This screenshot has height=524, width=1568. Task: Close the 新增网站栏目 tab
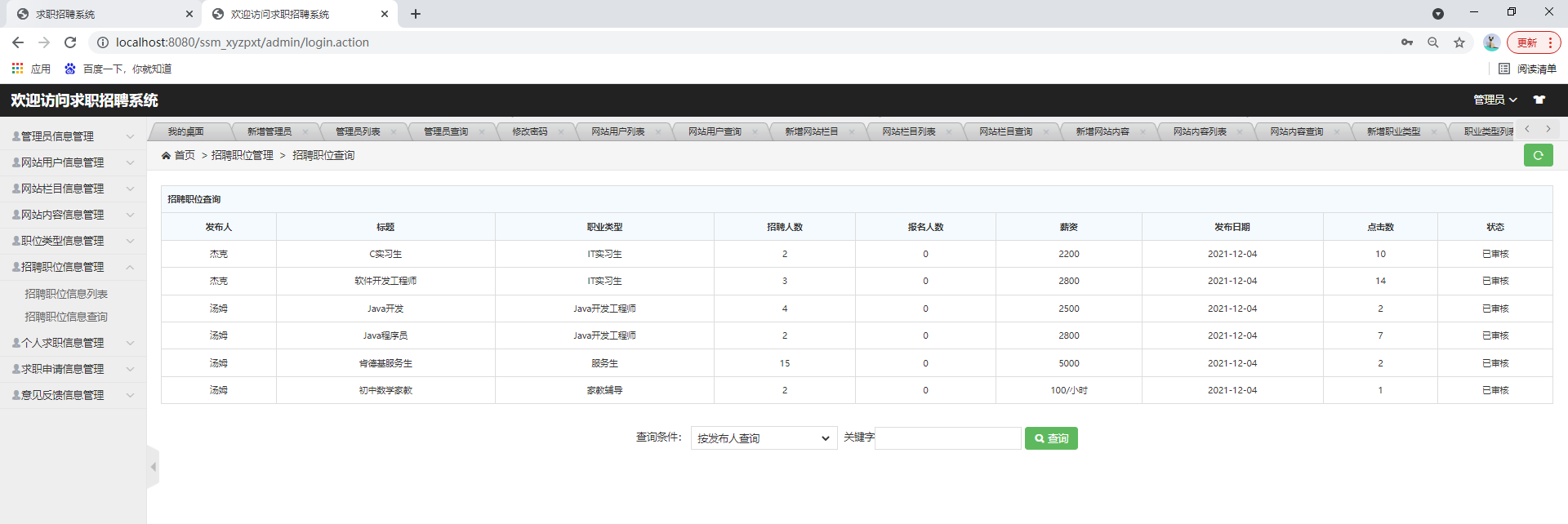click(852, 131)
